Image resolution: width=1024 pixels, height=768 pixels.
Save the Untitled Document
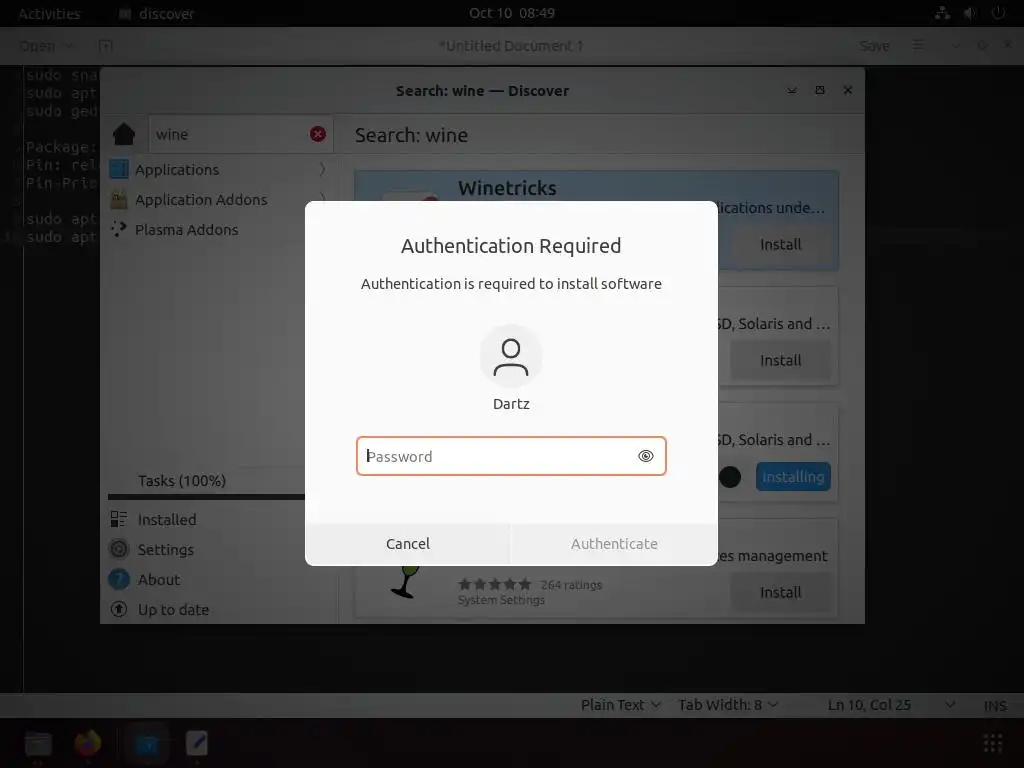874,46
